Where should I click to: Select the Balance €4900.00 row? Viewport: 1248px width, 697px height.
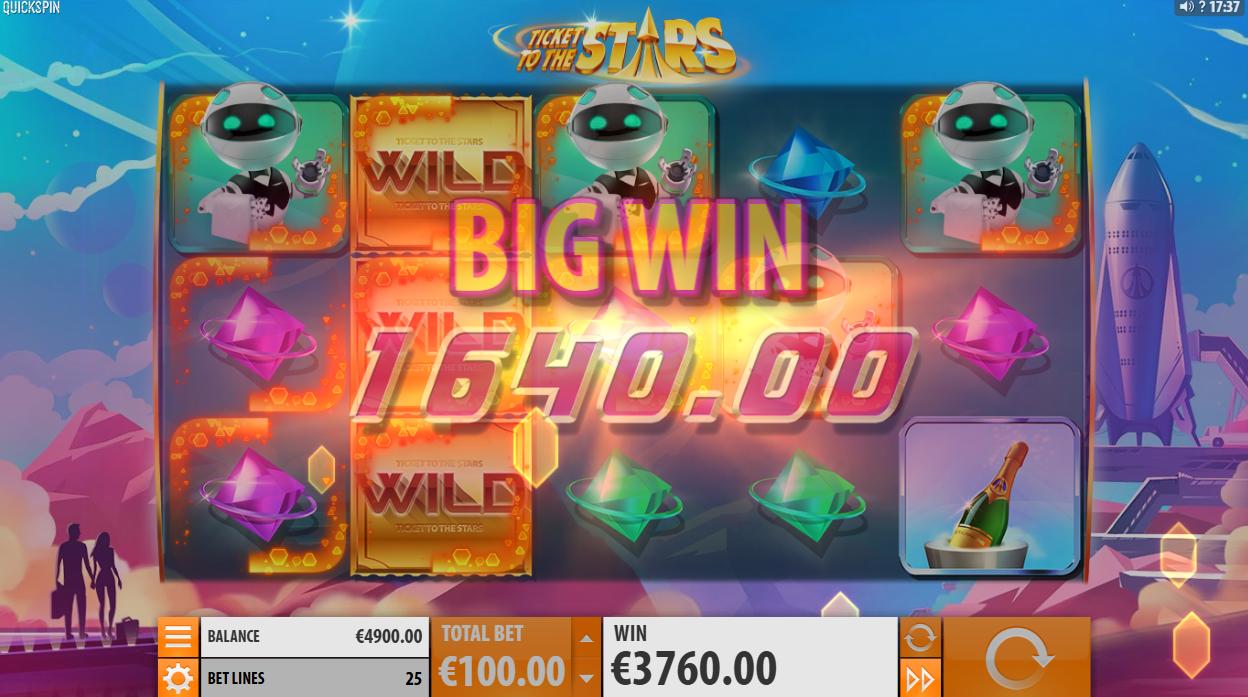(314, 636)
